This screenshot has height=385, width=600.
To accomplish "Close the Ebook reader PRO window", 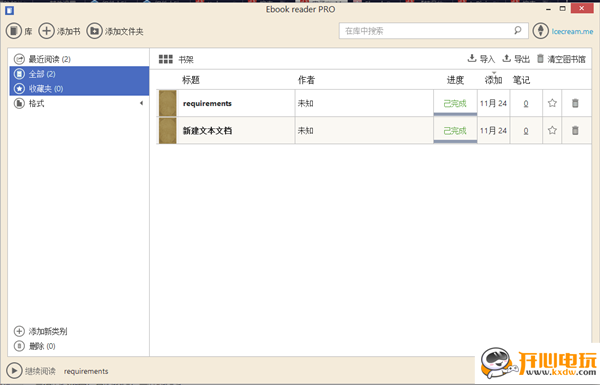I will [x=582, y=8].
